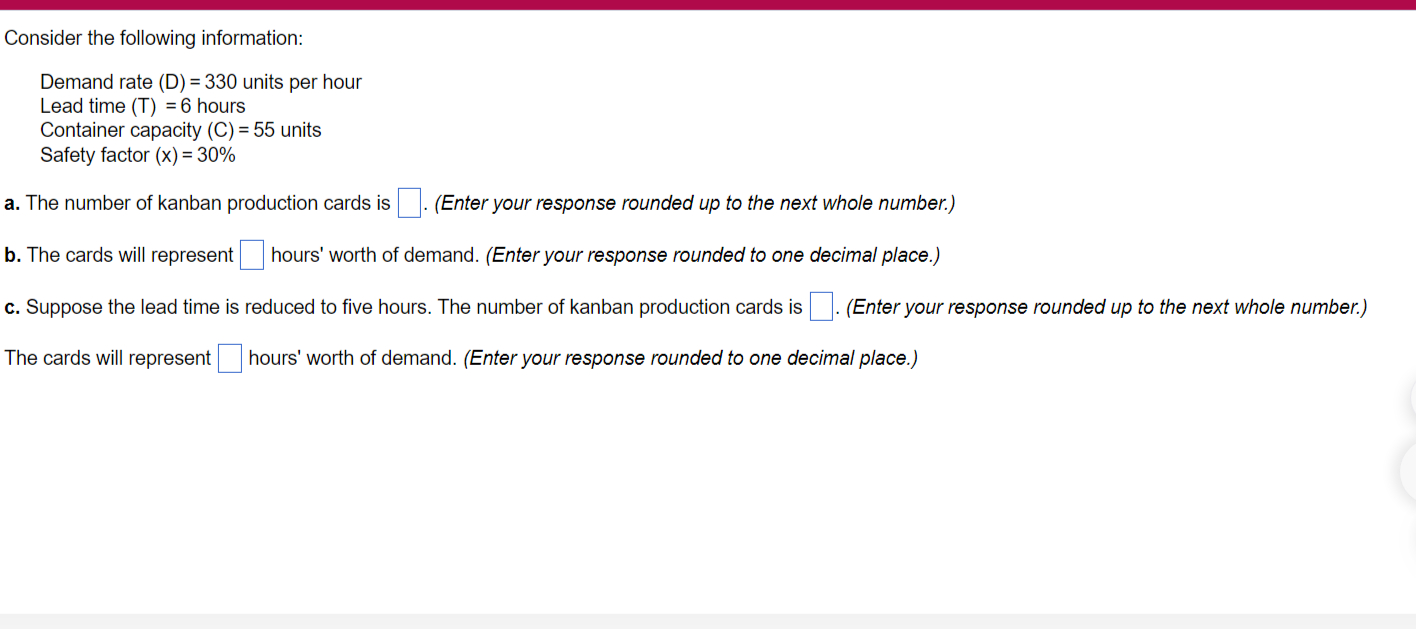1416x629 pixels.
Task: Click the kanban cards answer box in part c
Action: [x=821, y=307]
